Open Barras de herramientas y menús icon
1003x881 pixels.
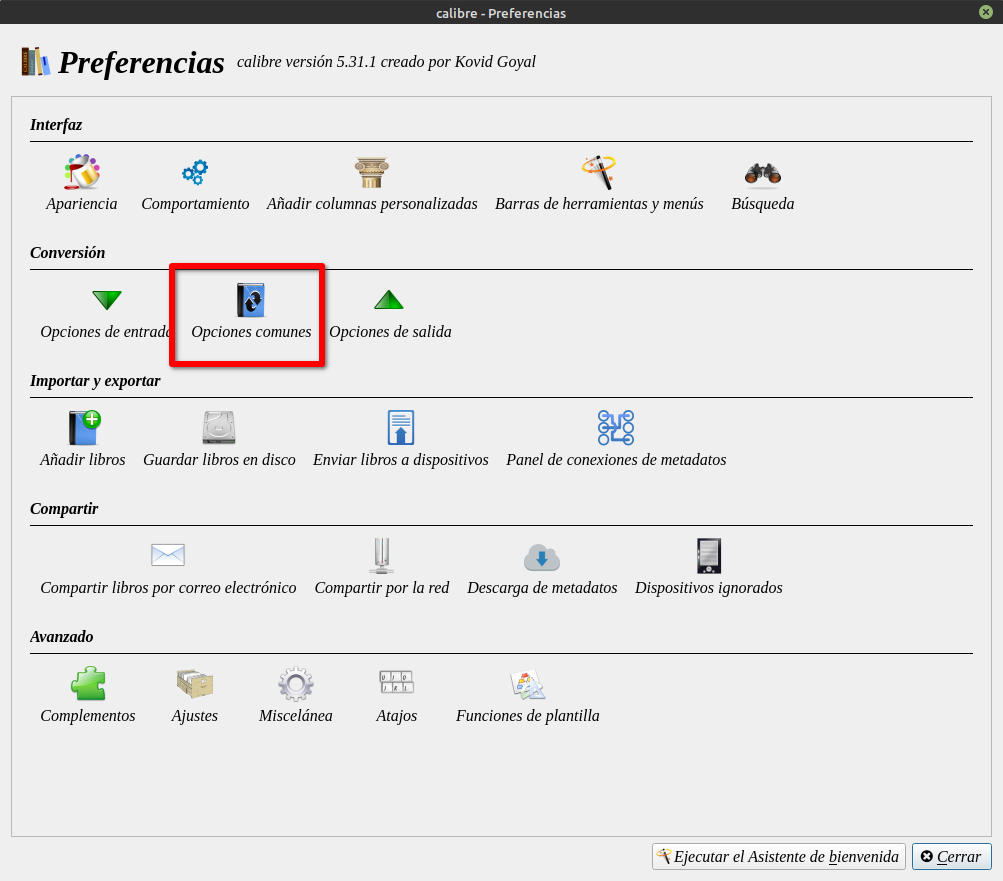point(599,171)
